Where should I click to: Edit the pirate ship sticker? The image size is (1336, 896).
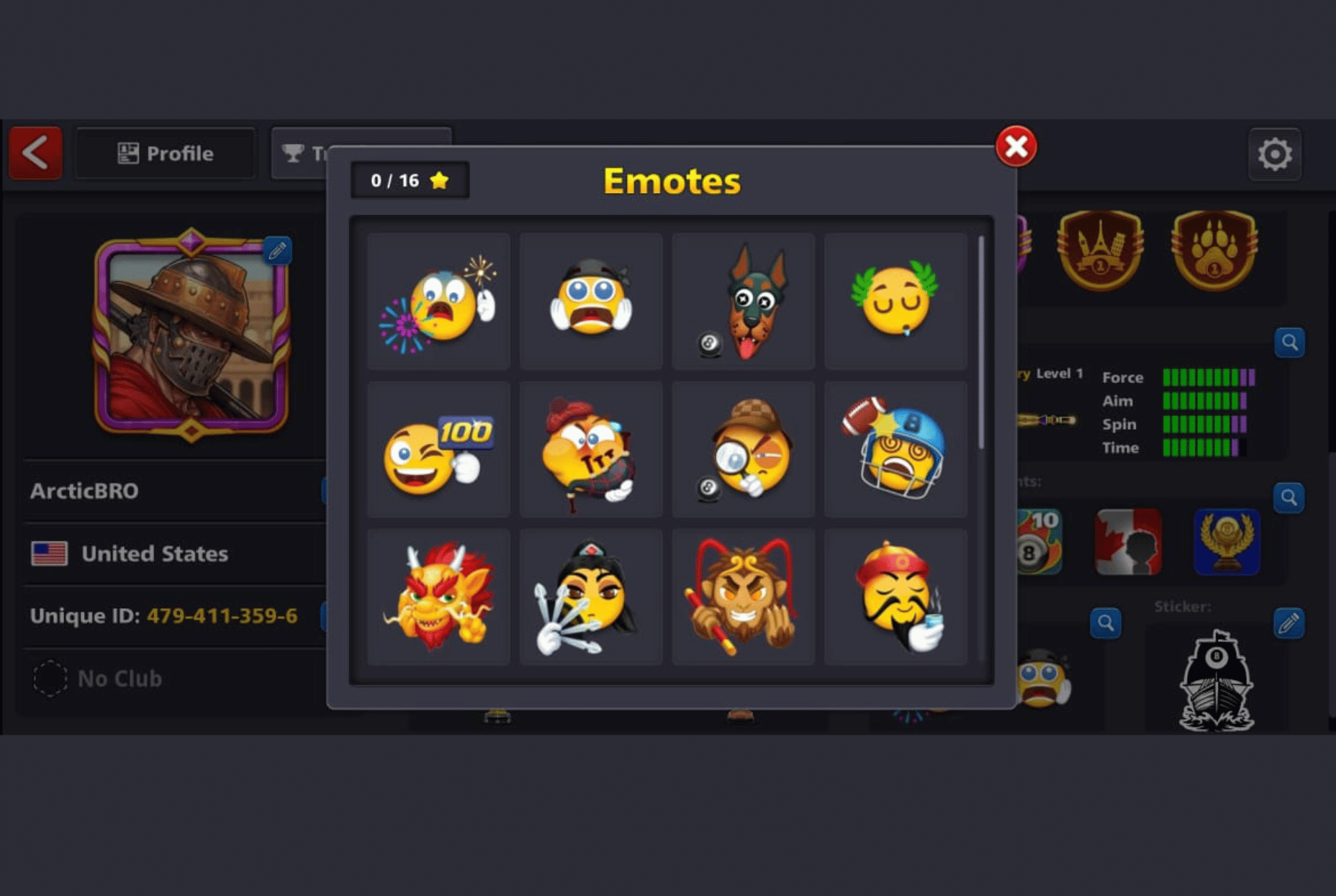point(1288,623)
